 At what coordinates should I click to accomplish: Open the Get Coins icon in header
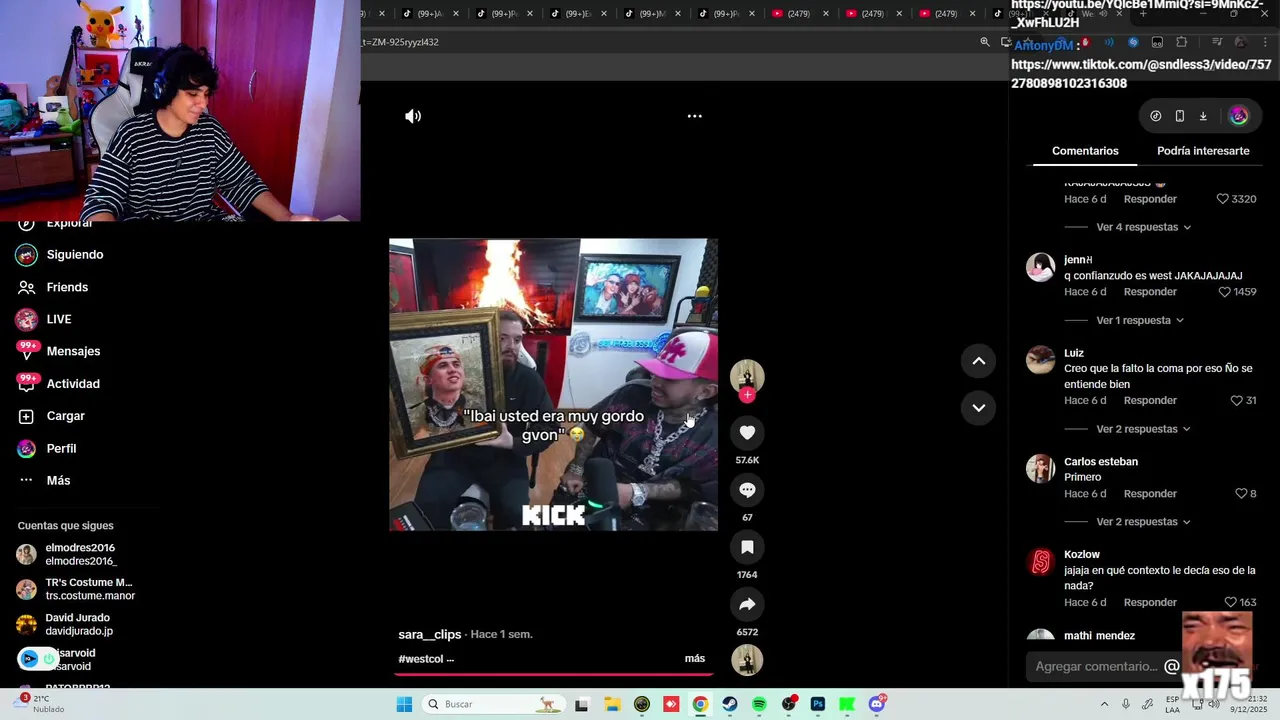1156,116
